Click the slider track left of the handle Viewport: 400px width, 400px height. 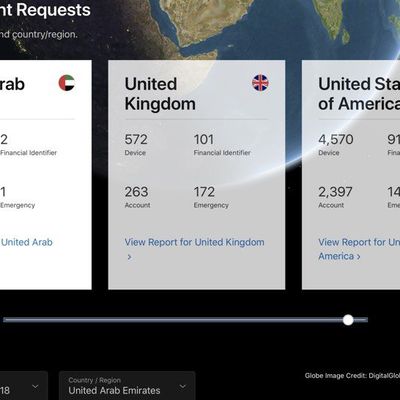coord(173,320)
